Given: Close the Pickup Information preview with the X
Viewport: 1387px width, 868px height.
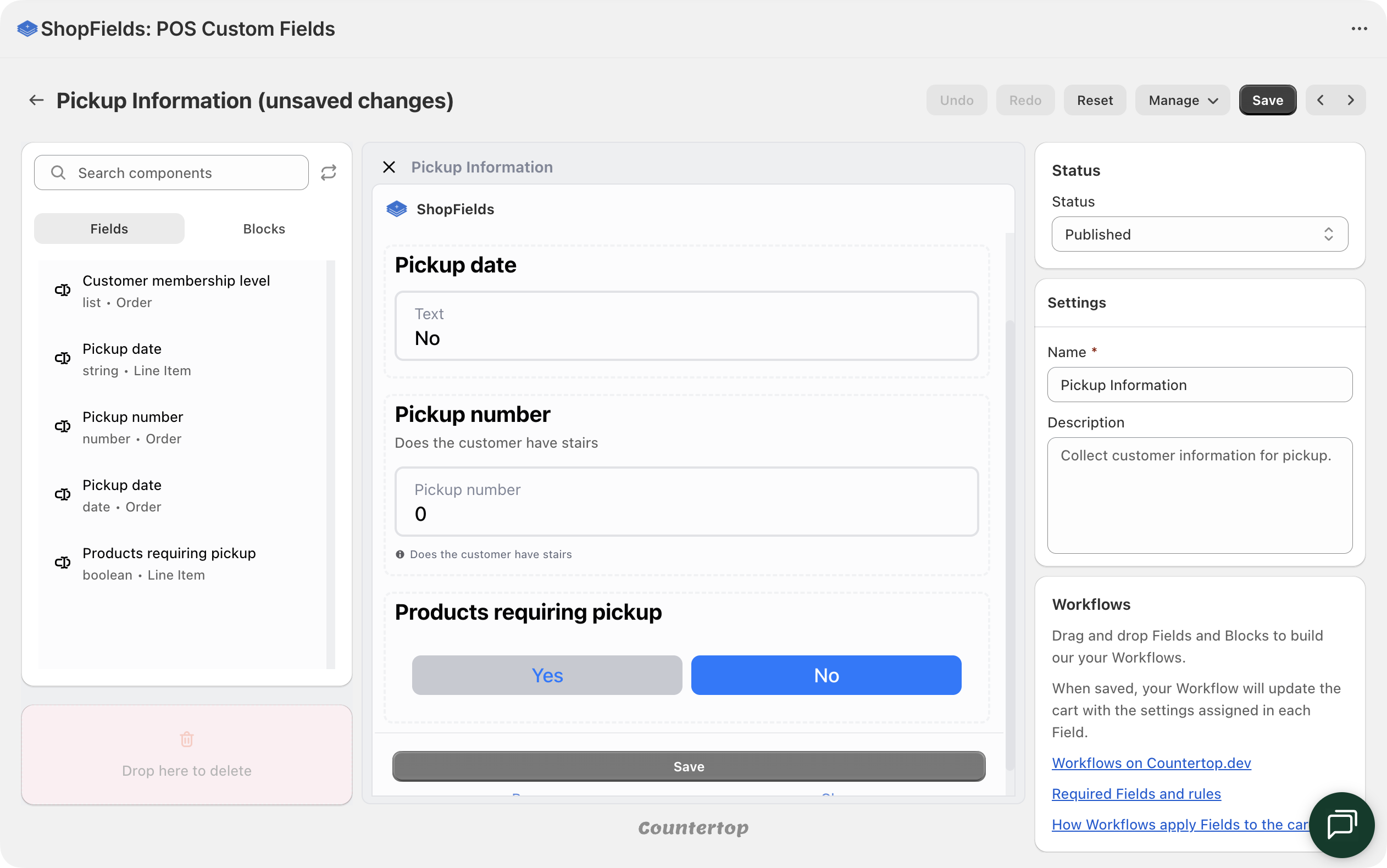Looking at the screenshot, I should (389, 167).
